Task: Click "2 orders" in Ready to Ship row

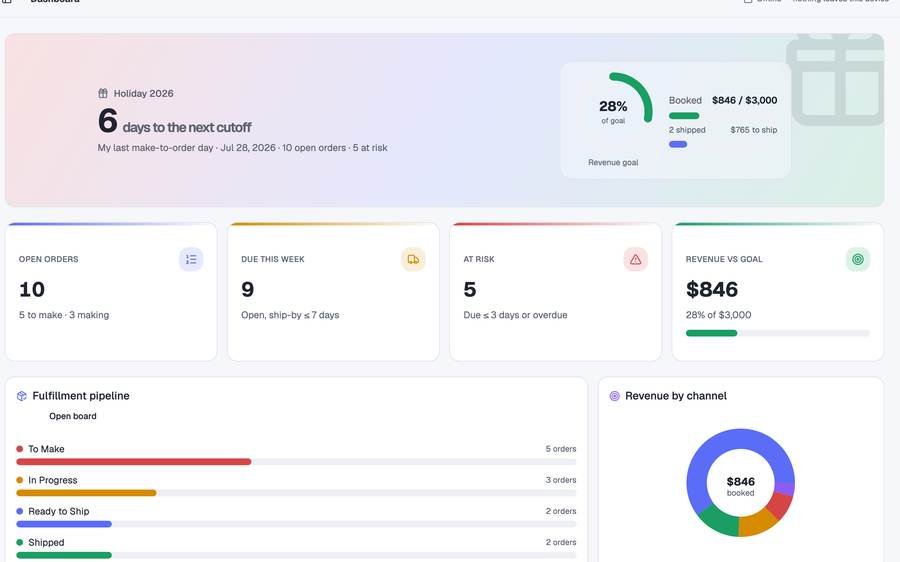Action: pos(561,511)
